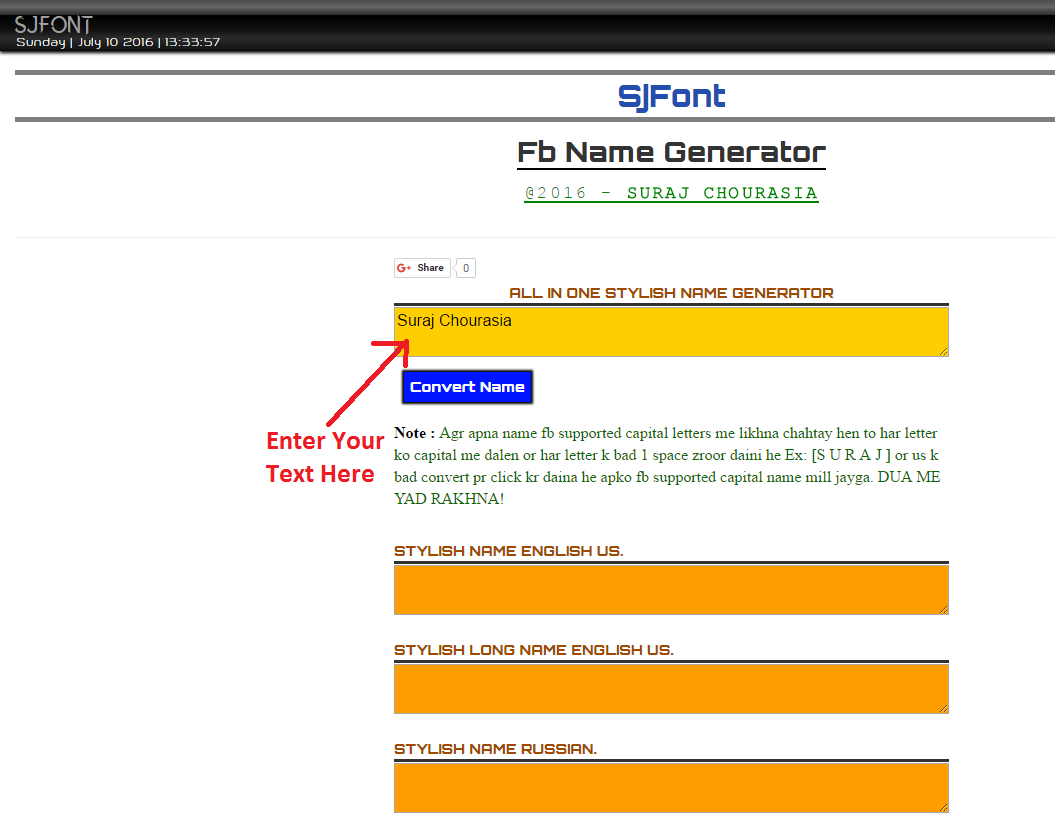Open the blue SJFont title link
Image resolution: width=1055 pixels, height=832 pixels.
671,97
